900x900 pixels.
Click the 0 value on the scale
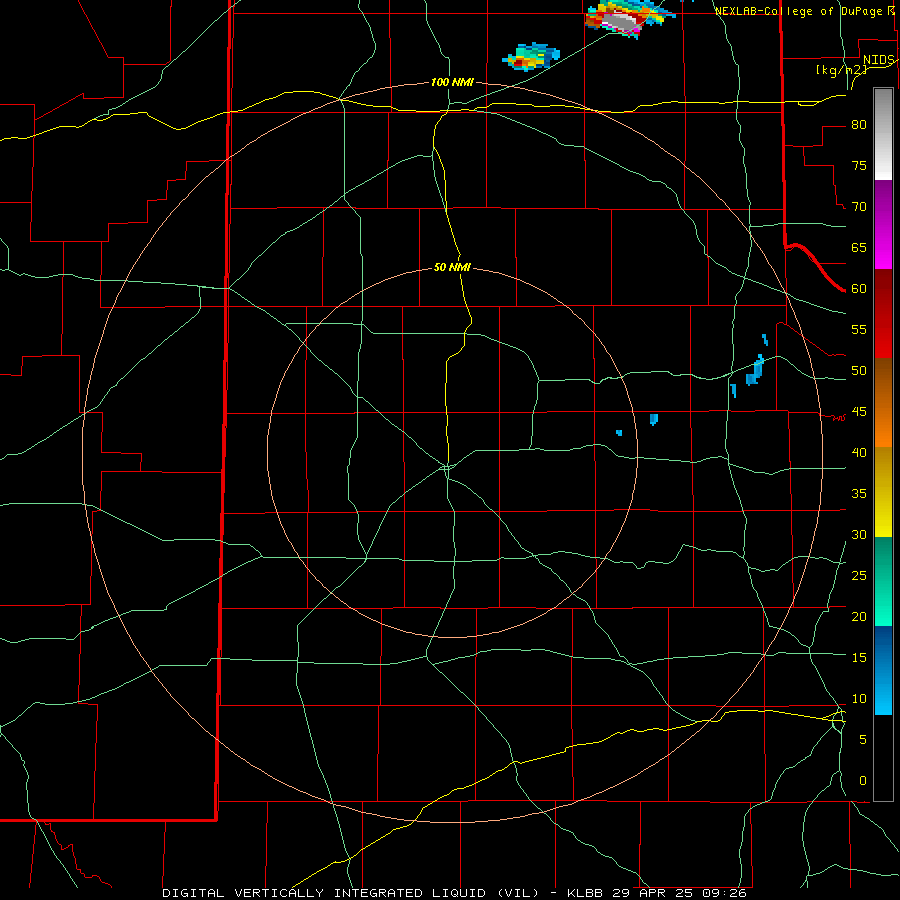[862, 781]
